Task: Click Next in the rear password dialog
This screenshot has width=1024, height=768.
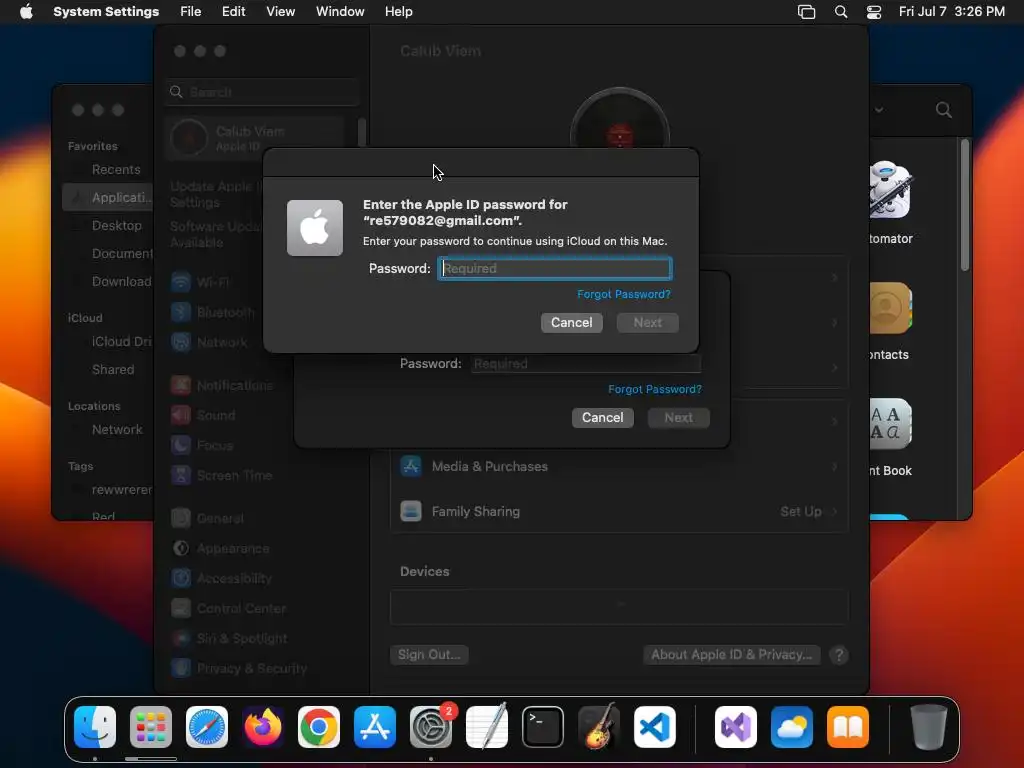Action: tap(679, 417)
